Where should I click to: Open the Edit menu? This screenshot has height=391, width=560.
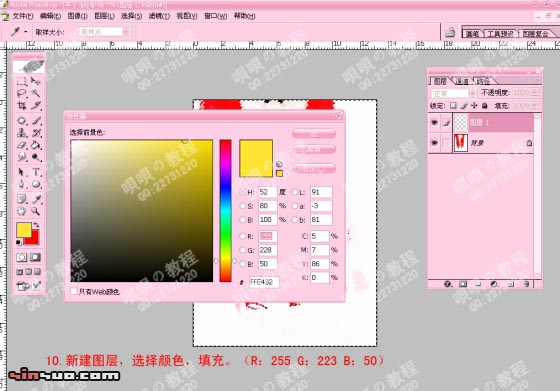tap(50, 16)
